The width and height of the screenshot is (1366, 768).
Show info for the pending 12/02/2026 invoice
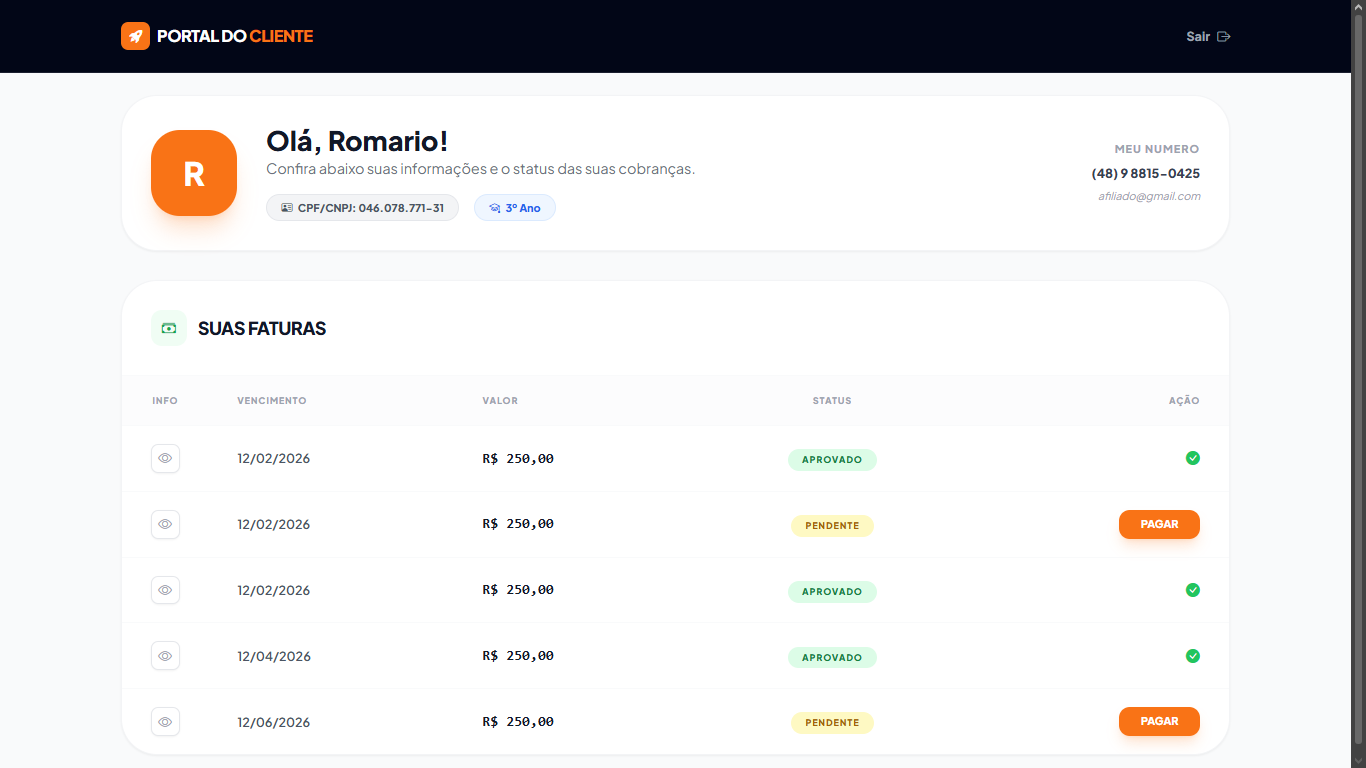pyautogui.click(x=165, y=524)
